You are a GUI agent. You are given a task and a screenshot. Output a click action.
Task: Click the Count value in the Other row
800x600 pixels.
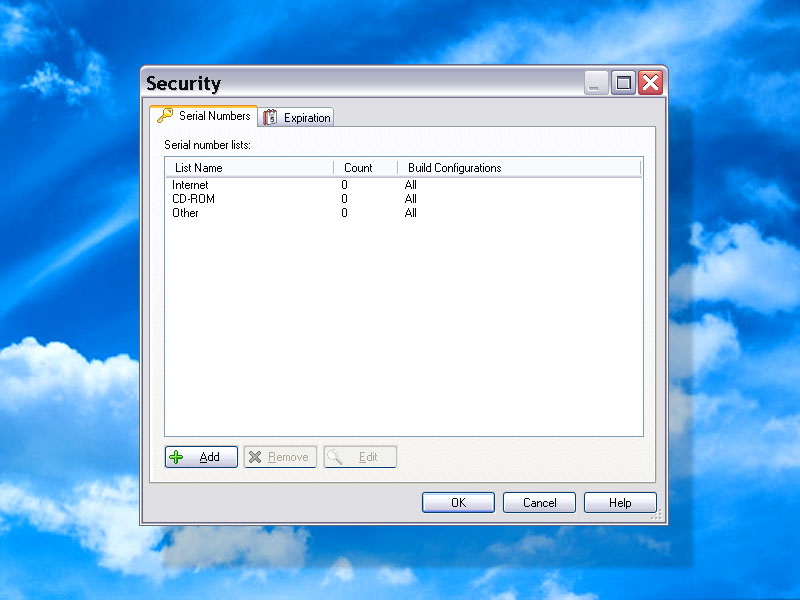[x=344, y=213]
